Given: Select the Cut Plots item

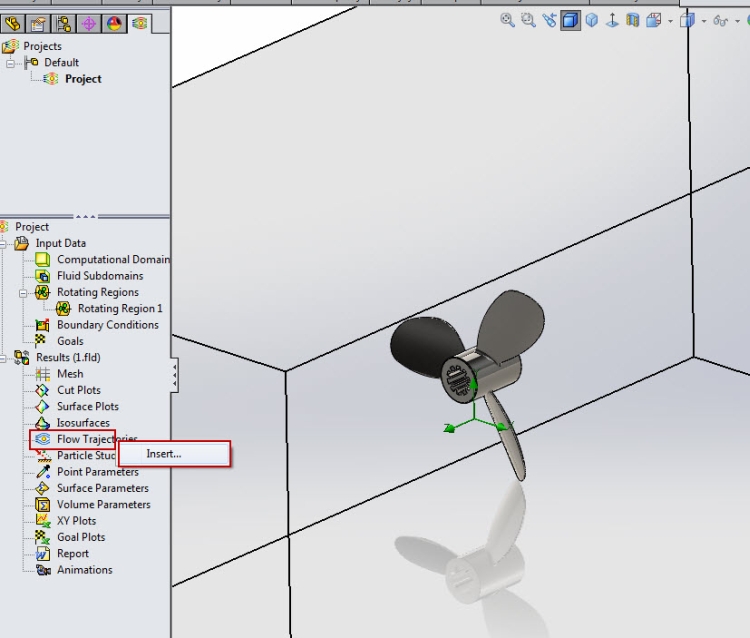Looking at the screenshot, I should pos(79,390).
